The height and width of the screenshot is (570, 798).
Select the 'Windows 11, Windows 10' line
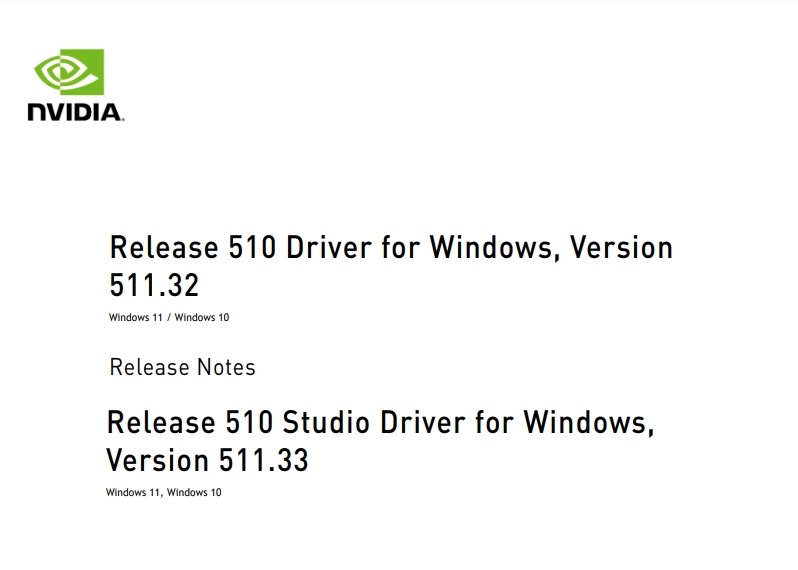tap(163, 492)
